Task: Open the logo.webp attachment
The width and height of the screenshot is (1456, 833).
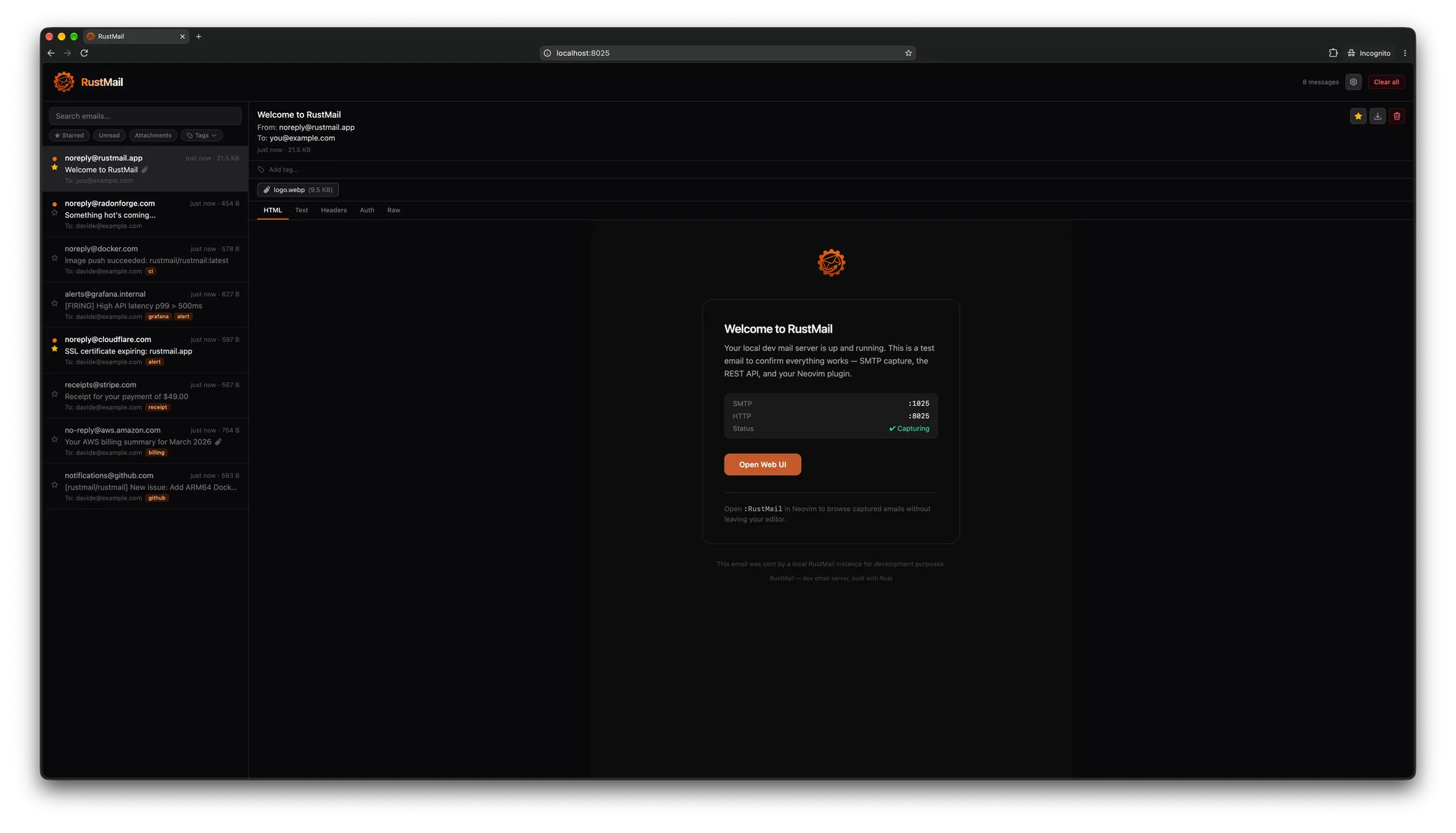Action: point(298,190)
